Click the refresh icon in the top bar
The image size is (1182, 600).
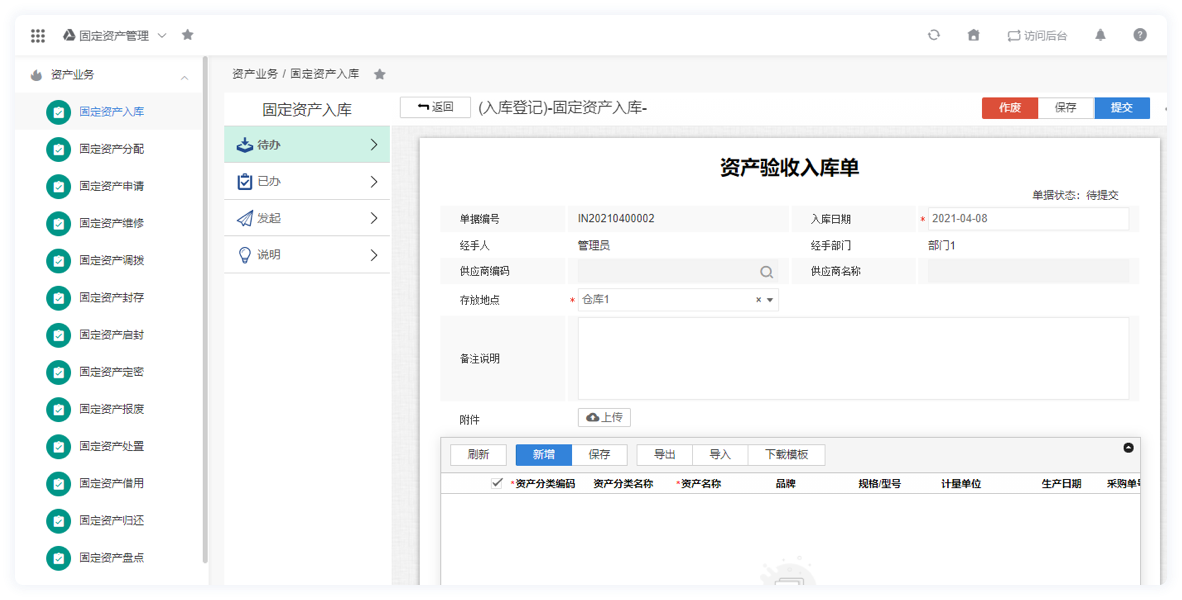[934, 34]
